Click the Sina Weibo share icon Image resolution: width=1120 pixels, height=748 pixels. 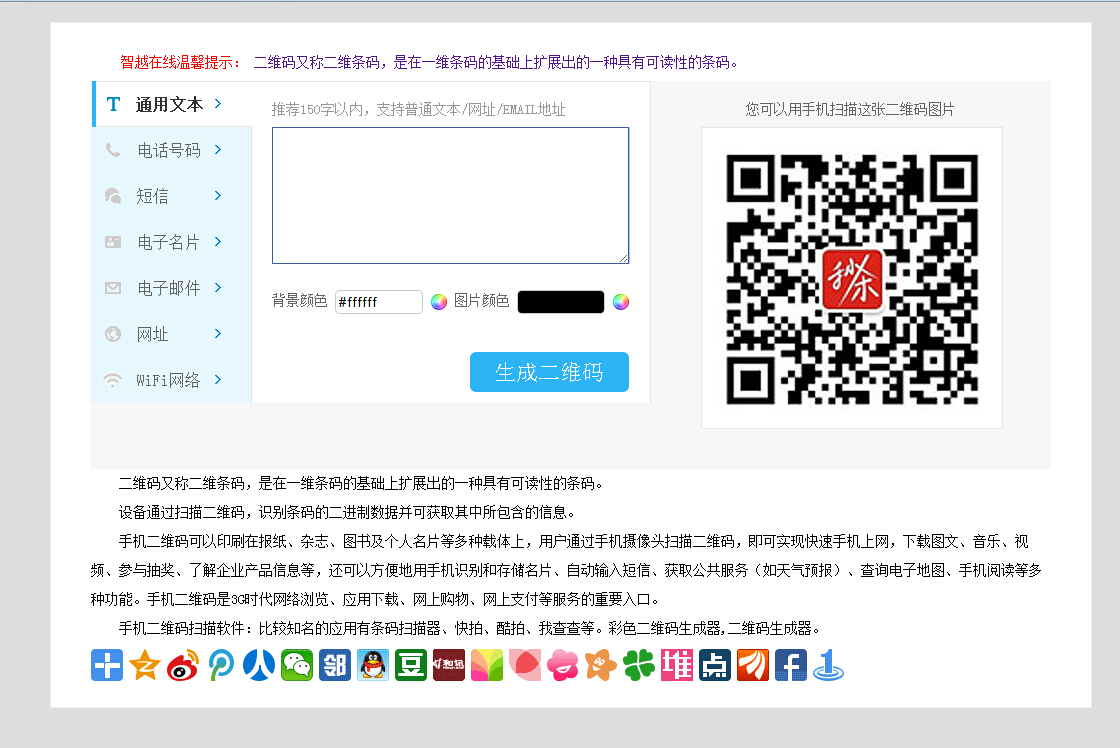click(x=183, y=665)
